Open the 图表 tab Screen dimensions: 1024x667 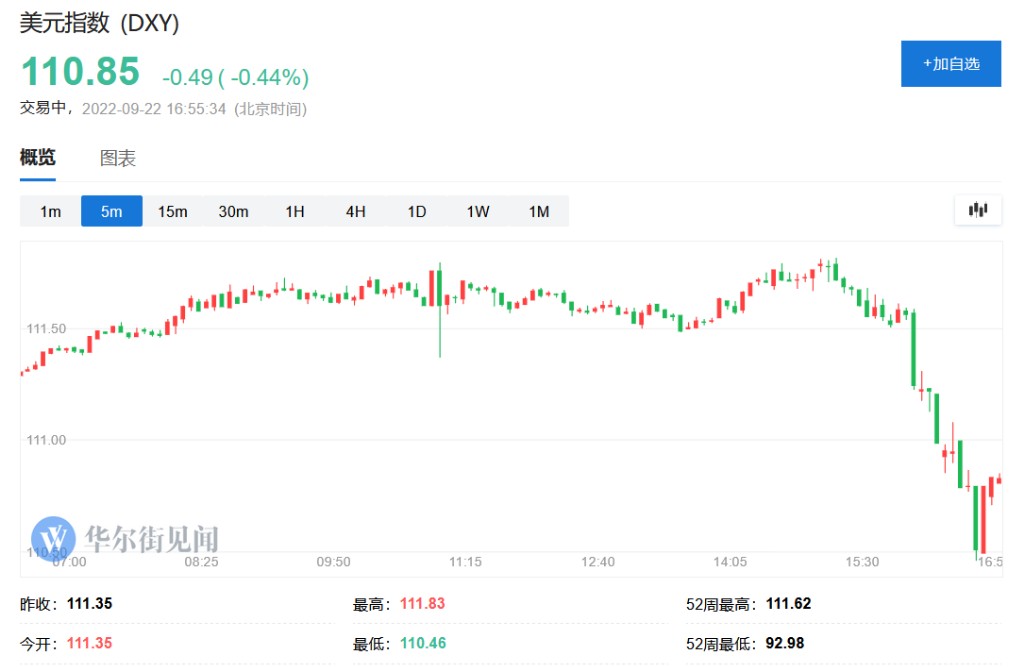(118, 158)
